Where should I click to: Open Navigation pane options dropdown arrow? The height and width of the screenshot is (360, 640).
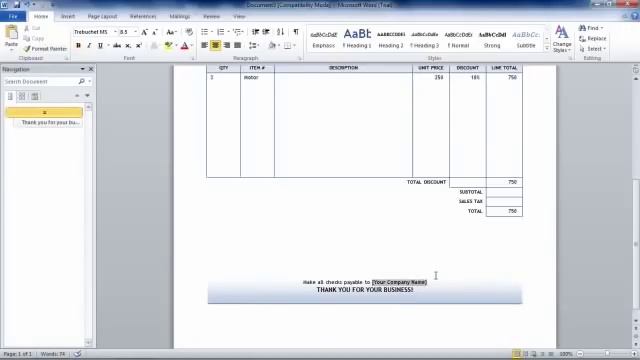[82, 69]
